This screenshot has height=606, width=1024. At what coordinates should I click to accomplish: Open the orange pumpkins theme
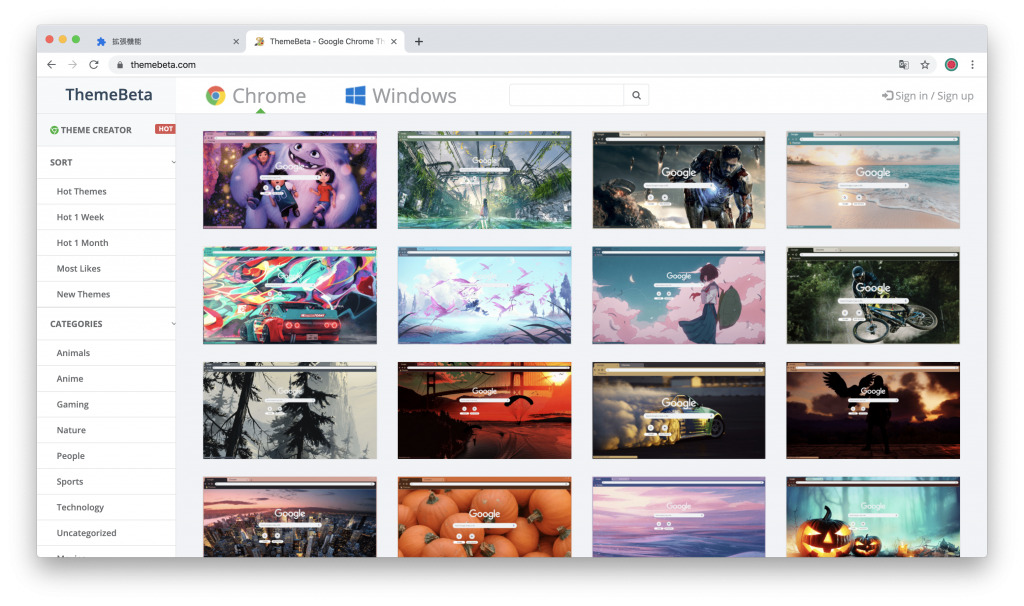[x=485, y=517]
